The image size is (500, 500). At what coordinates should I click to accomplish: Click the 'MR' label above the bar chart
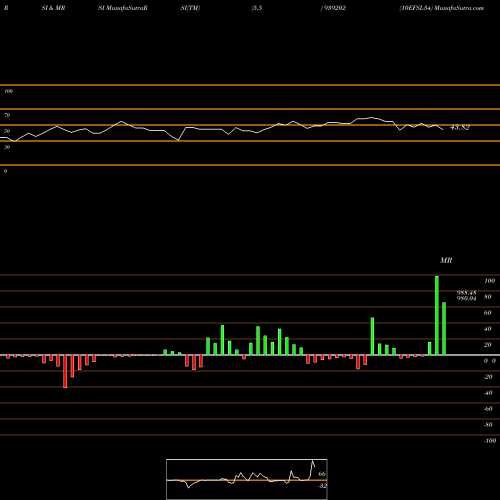tap(446, 260)
